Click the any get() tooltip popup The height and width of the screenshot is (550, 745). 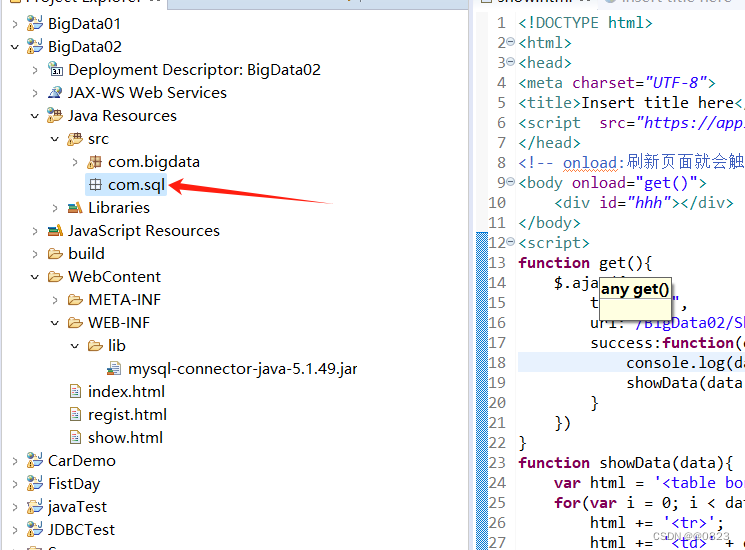tap(635, 298)
